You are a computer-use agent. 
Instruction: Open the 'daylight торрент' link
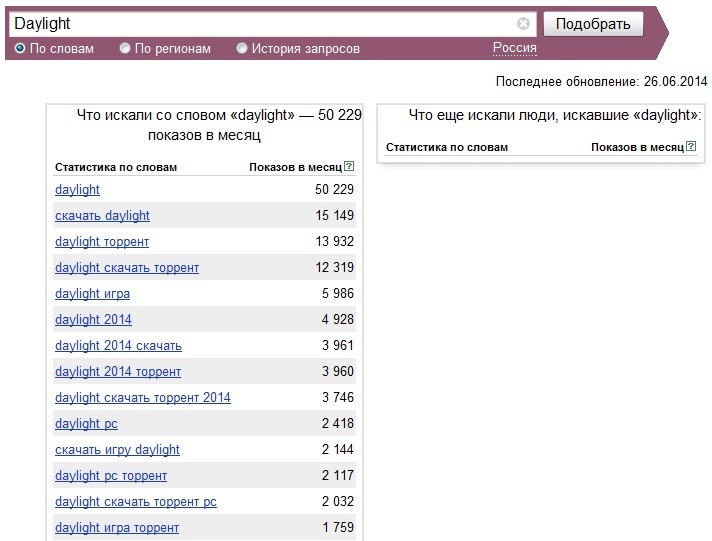point(102,242)
